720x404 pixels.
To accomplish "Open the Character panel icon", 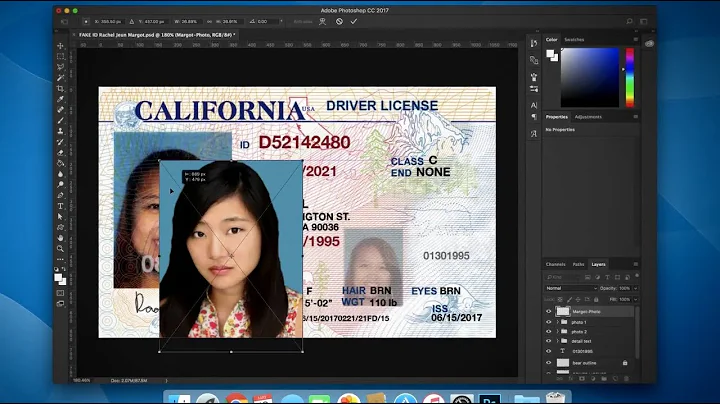I will point(534,105).
